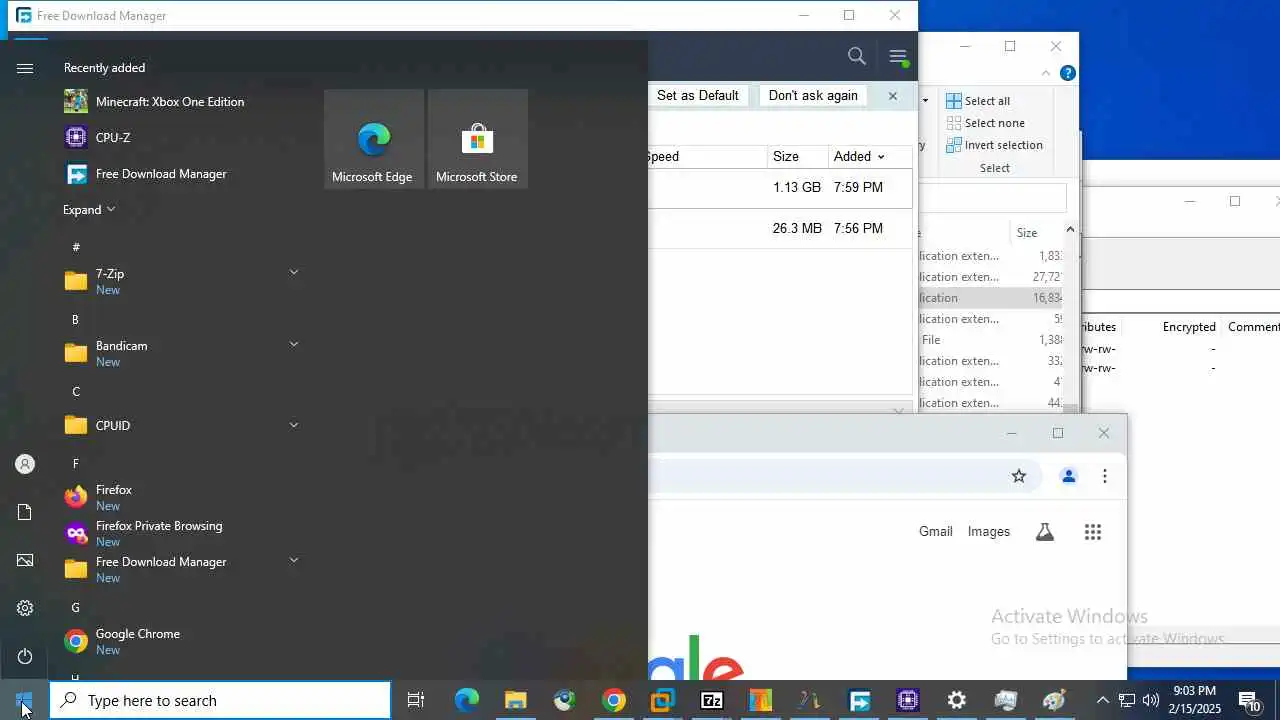Switch to 7-Zip taskbar icon
Image resolution: width=1280 pixels, height=720 pixels.
pos(712,701)
